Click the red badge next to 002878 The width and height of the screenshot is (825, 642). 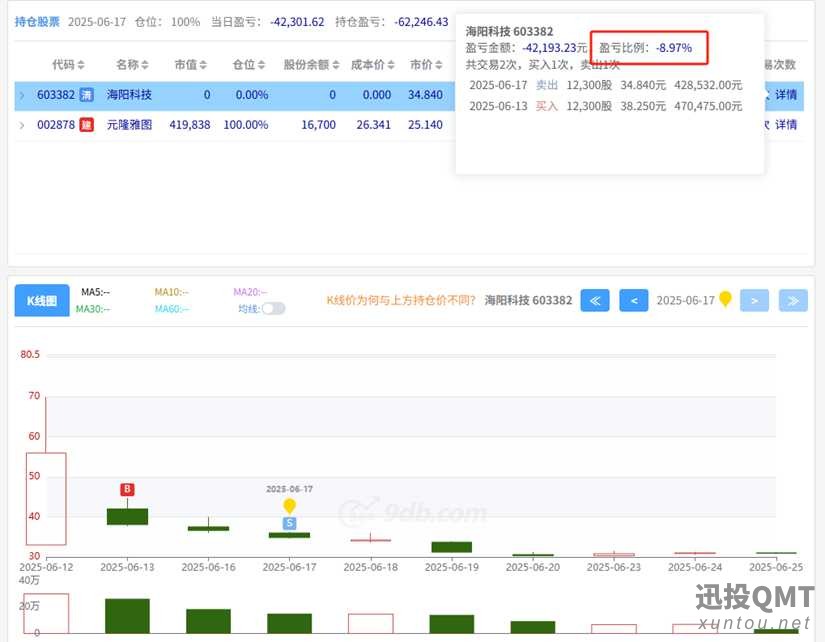click(x=86, y=125)
